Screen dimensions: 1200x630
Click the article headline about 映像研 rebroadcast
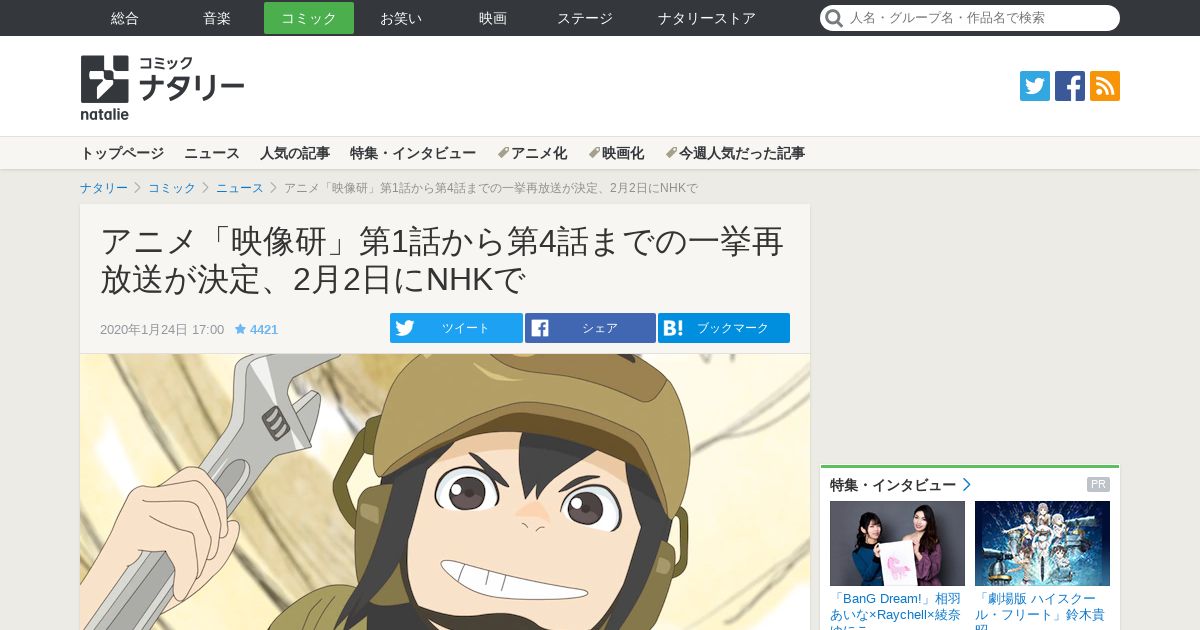click(x=442, y=260)
